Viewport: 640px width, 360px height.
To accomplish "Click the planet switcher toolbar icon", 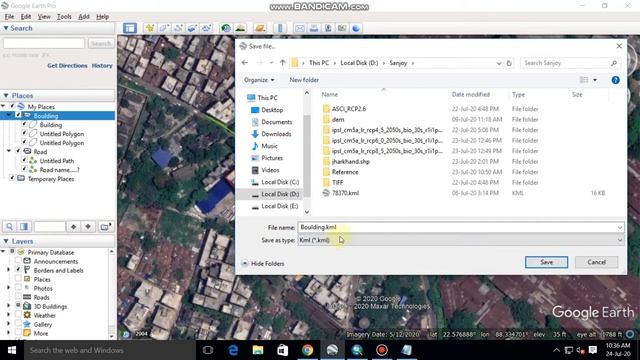I will coord(260,28).
